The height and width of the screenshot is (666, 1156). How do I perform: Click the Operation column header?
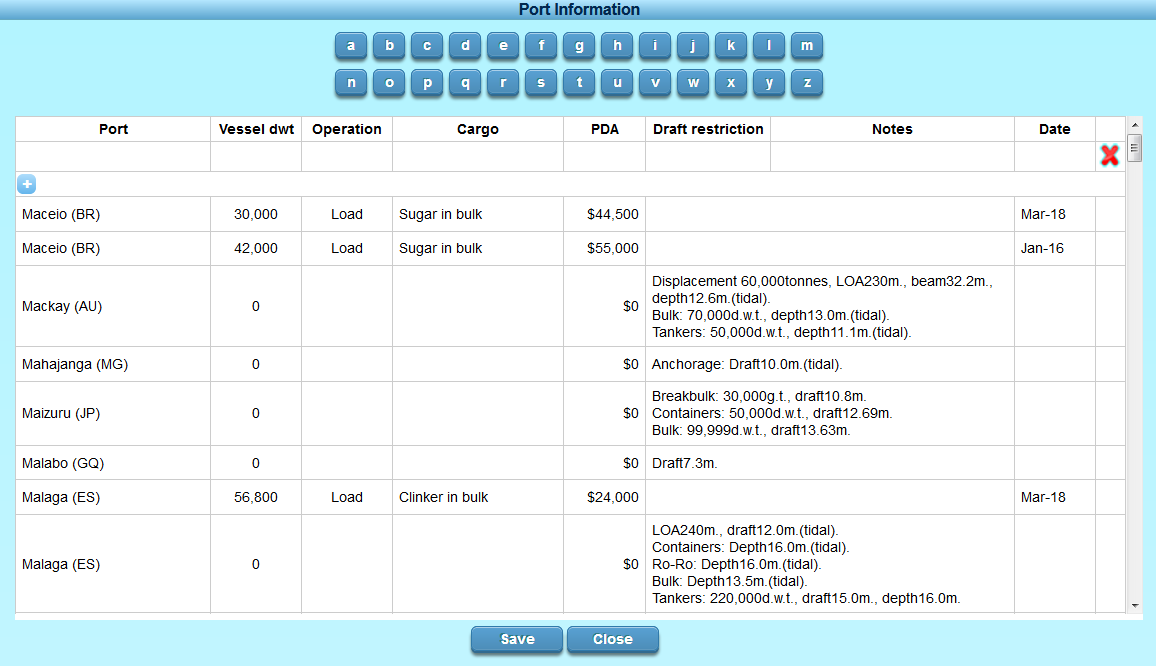(x=347, y=129)
